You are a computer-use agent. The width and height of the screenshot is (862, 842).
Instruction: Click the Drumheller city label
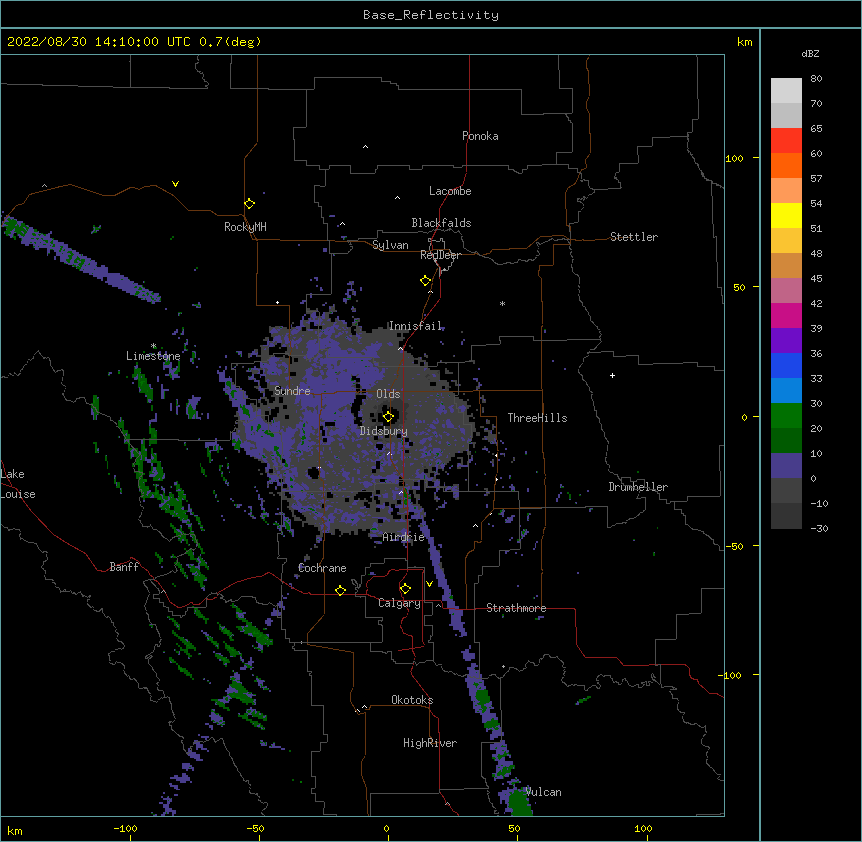[x=638, y=487]
